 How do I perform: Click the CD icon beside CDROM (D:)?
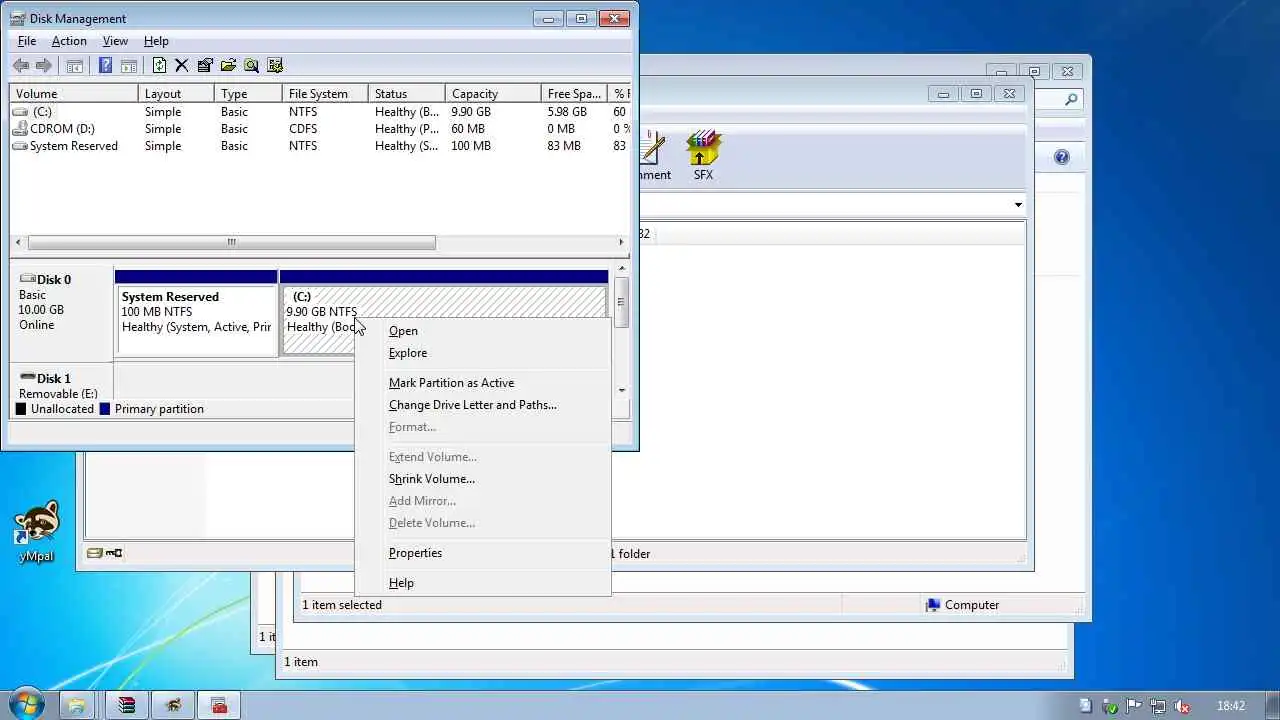pos(20,129)
